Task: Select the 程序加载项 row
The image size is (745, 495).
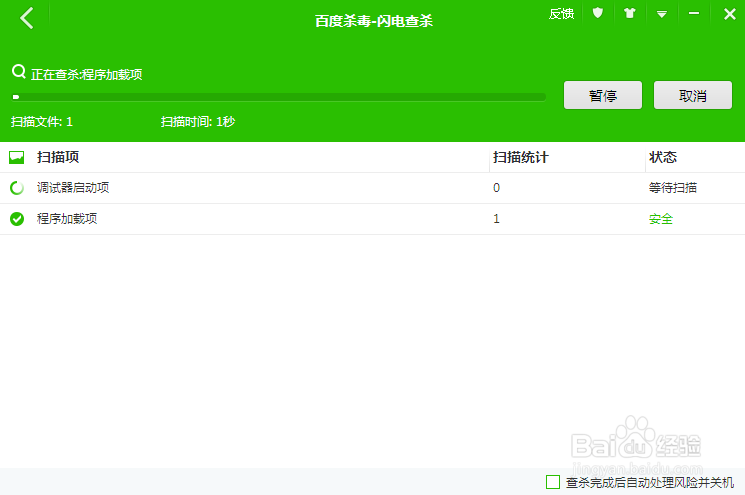Action: [372, 219]
